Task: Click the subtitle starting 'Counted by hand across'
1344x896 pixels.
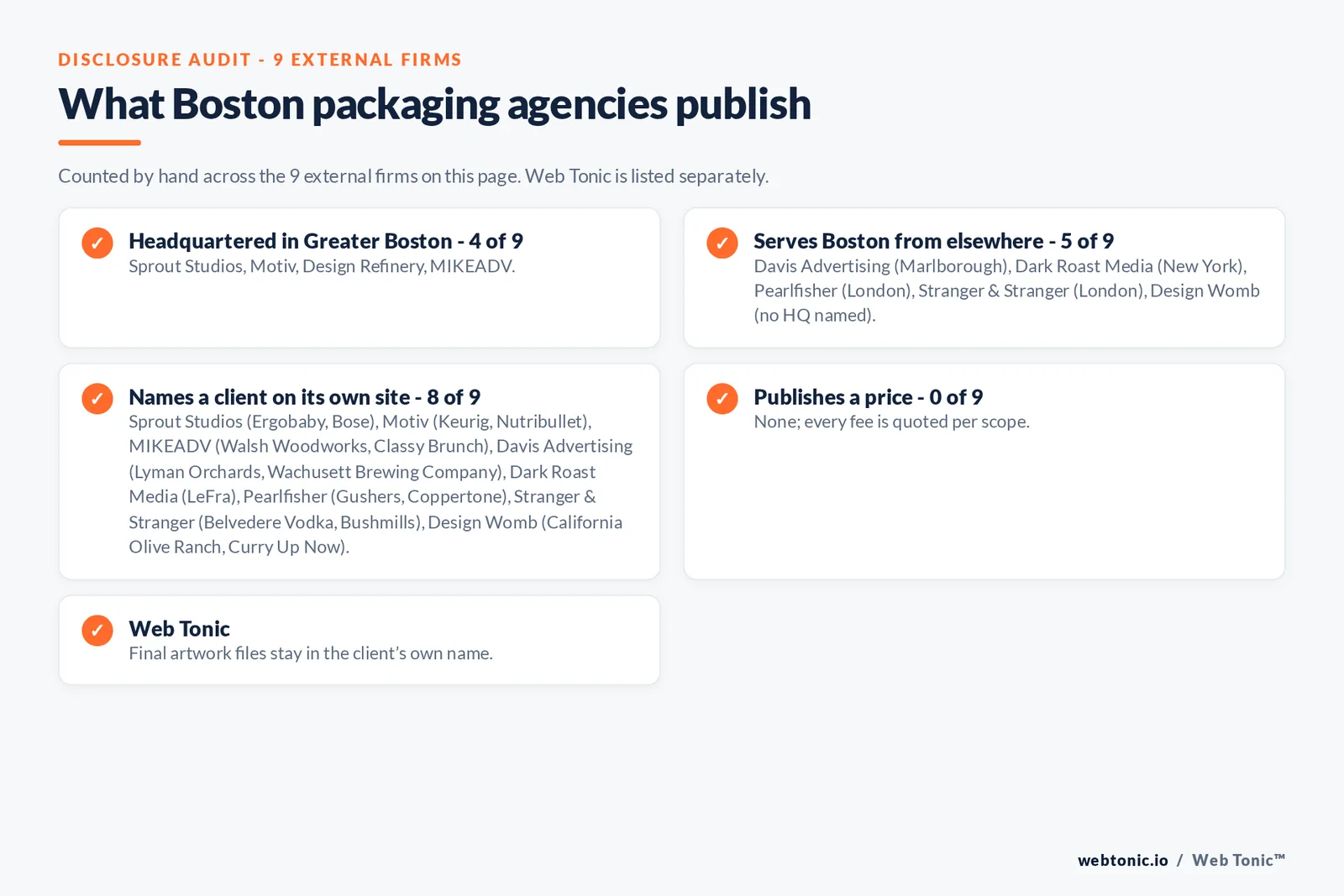Action: tap(413, 176)
